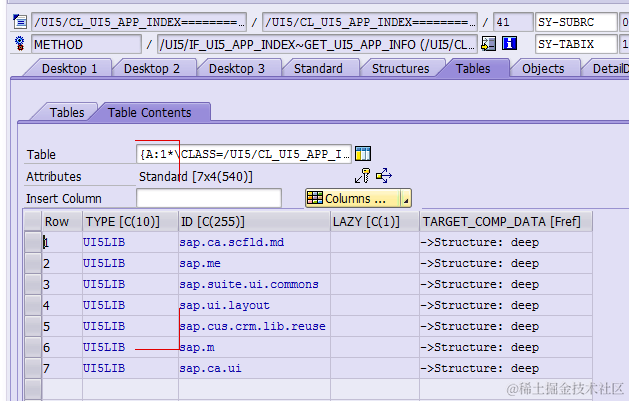Select row 6 using its row selector
Screen dimensions: 629x401
coord(33,347)
